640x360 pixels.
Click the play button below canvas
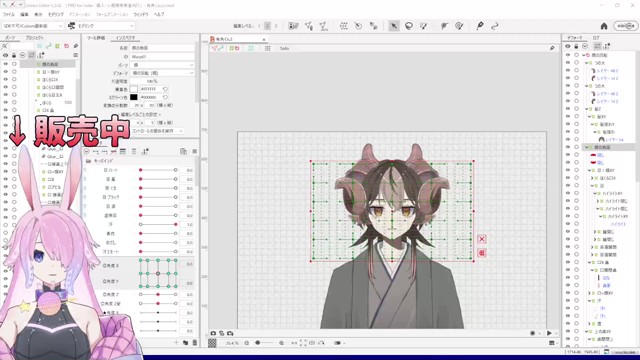pyautogui.click(x=549, y=333)
